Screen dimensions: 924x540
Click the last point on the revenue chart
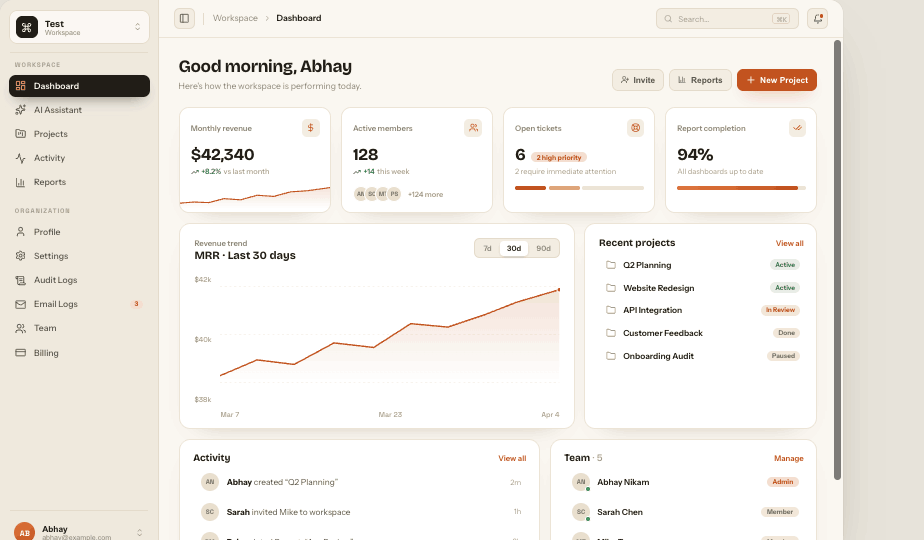pyautogui.click(x=559, y=289)
